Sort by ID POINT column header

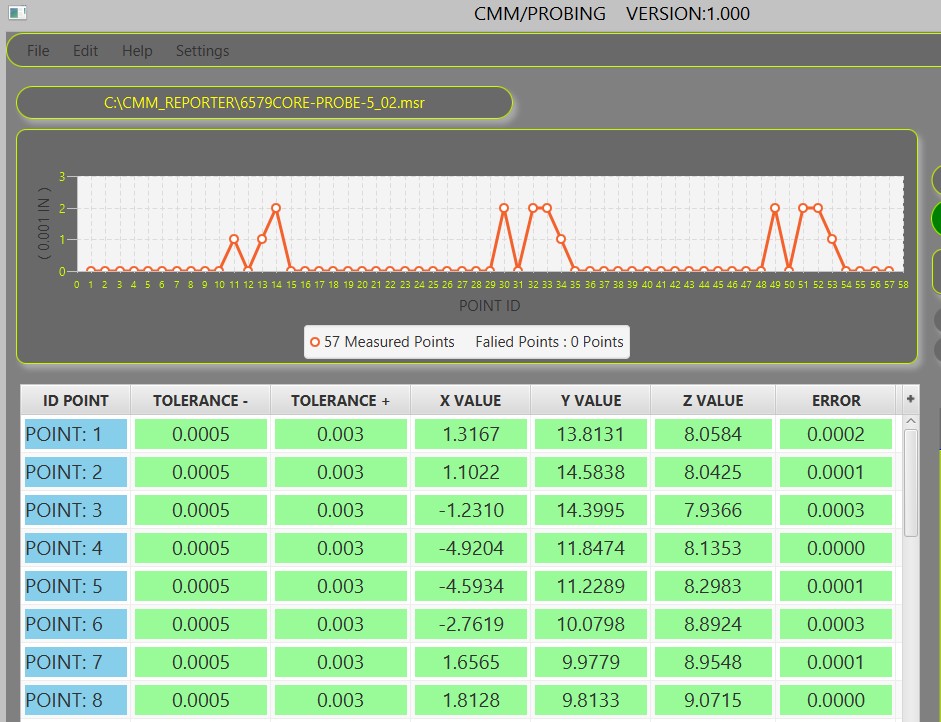(x=76, y=400)
